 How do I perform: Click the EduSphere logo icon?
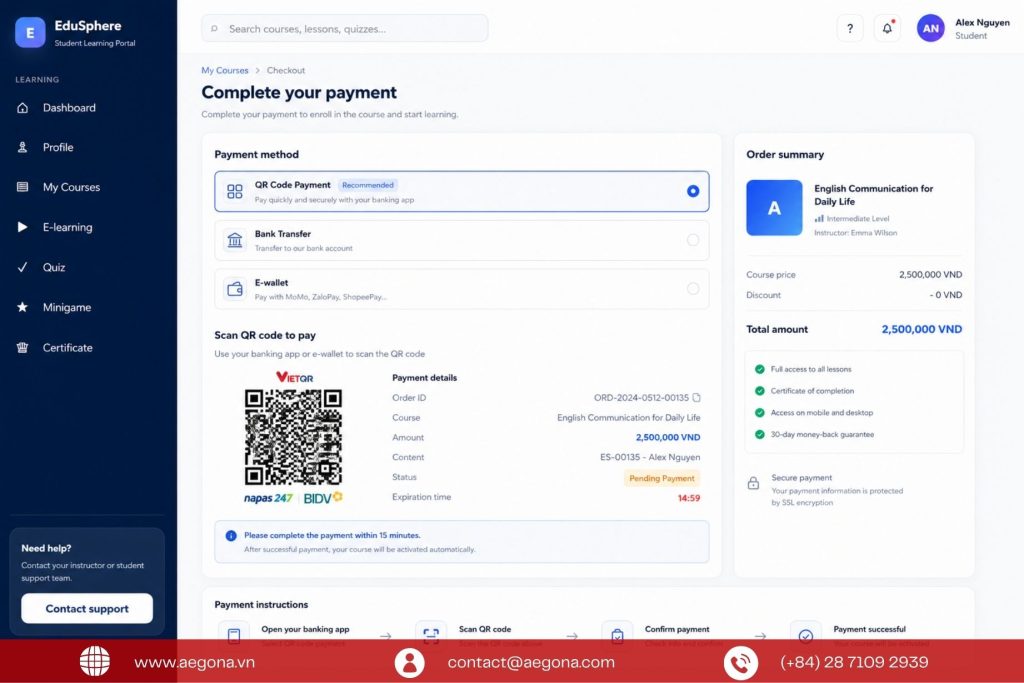[30, 33]
